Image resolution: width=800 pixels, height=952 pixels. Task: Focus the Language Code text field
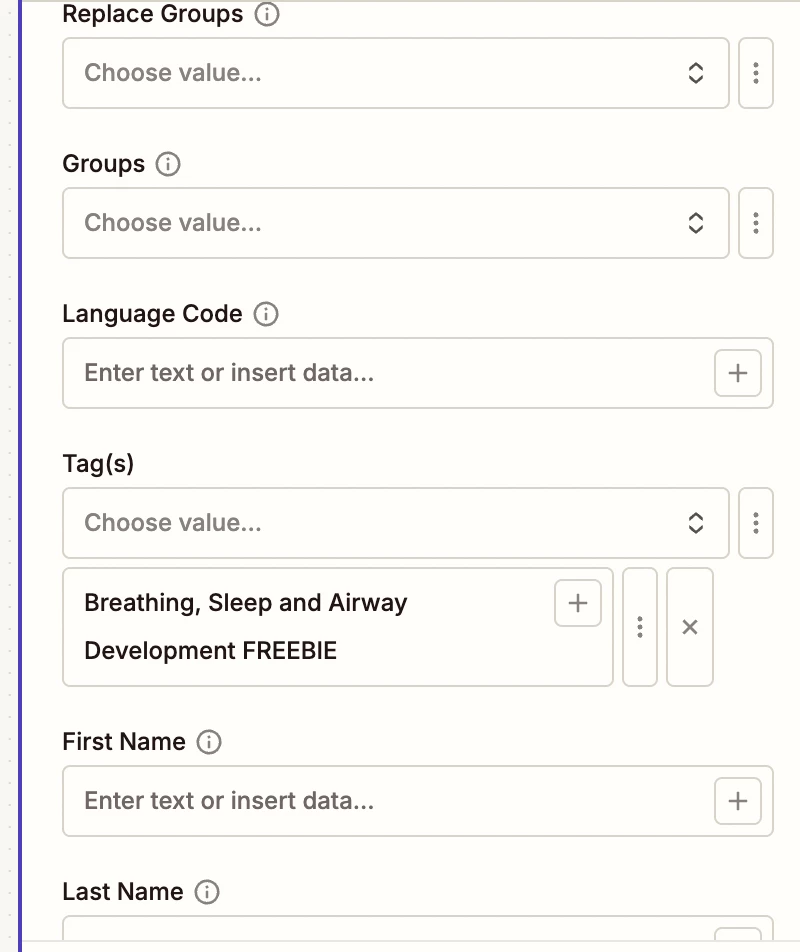pyautogui.click(x=385, y=373)
